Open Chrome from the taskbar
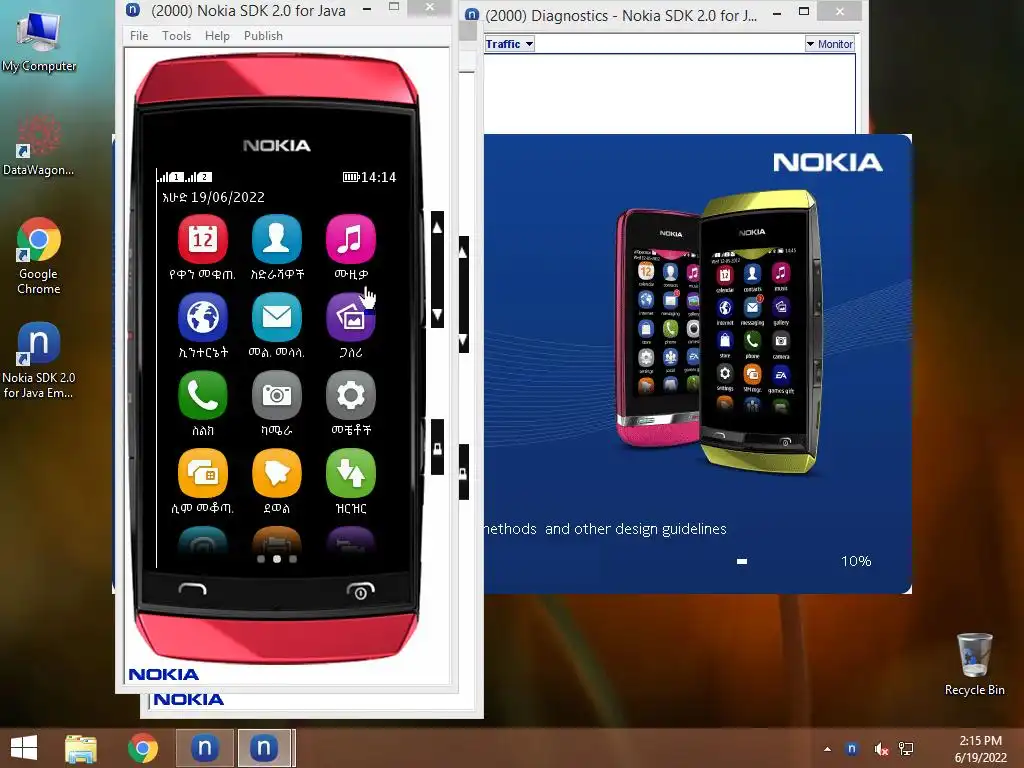This screenshot has width=1024, height=768. [x=142, y=748]
